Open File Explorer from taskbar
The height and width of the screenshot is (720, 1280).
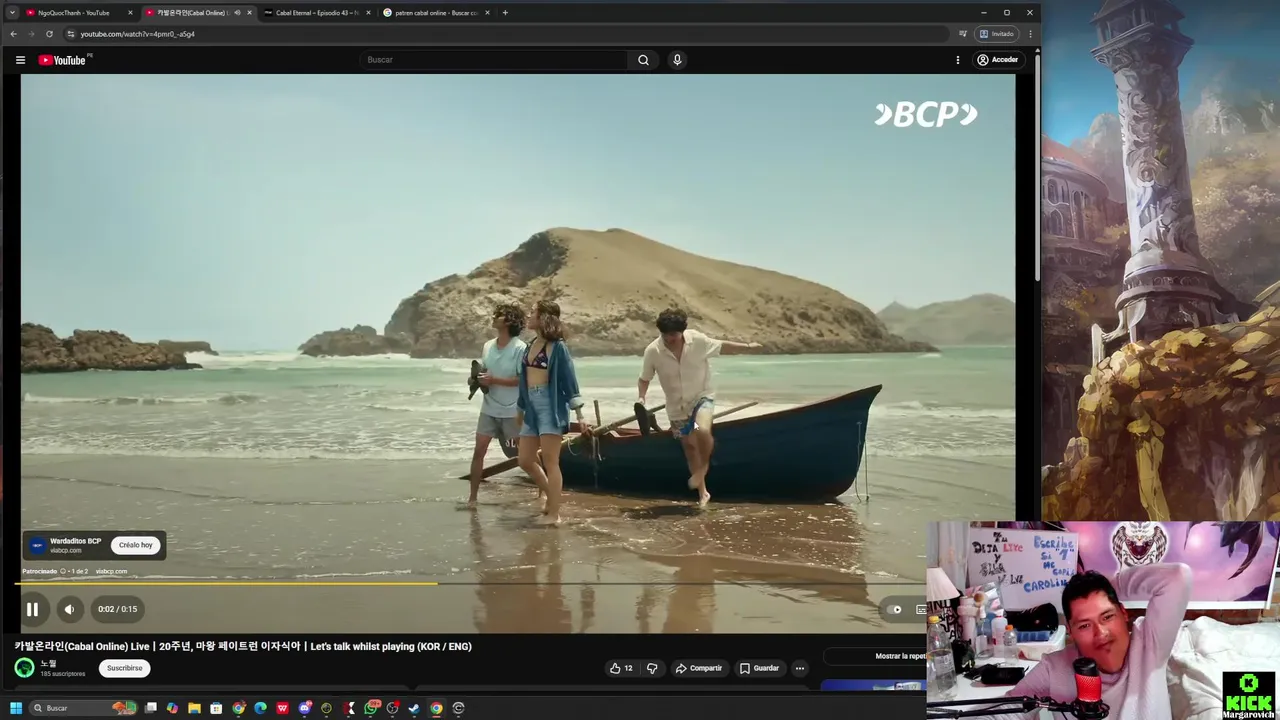coord(194,708)
